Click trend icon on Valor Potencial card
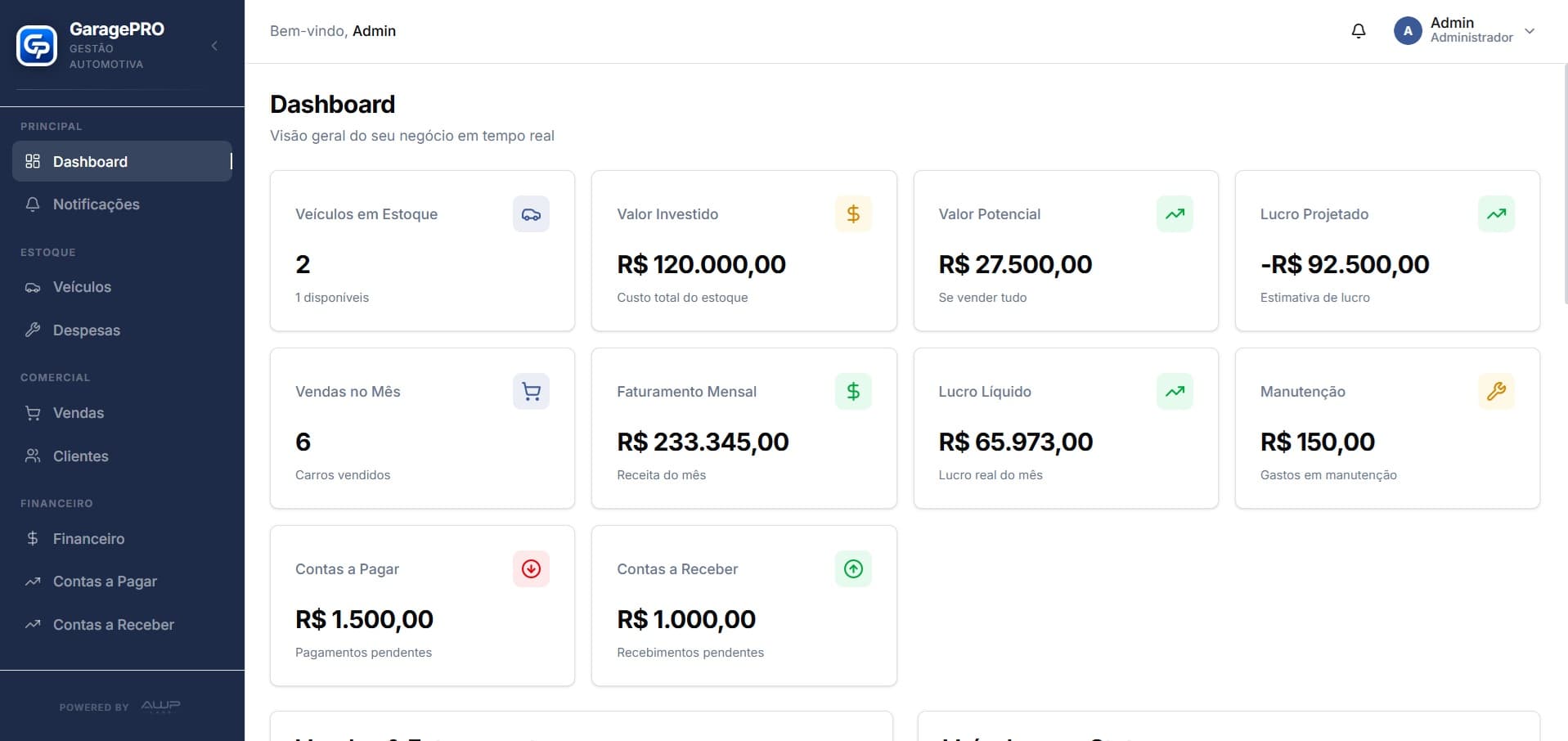The height and width of the screenshot is (741, 1568). pyautogui.click(x=1175, y=214)
